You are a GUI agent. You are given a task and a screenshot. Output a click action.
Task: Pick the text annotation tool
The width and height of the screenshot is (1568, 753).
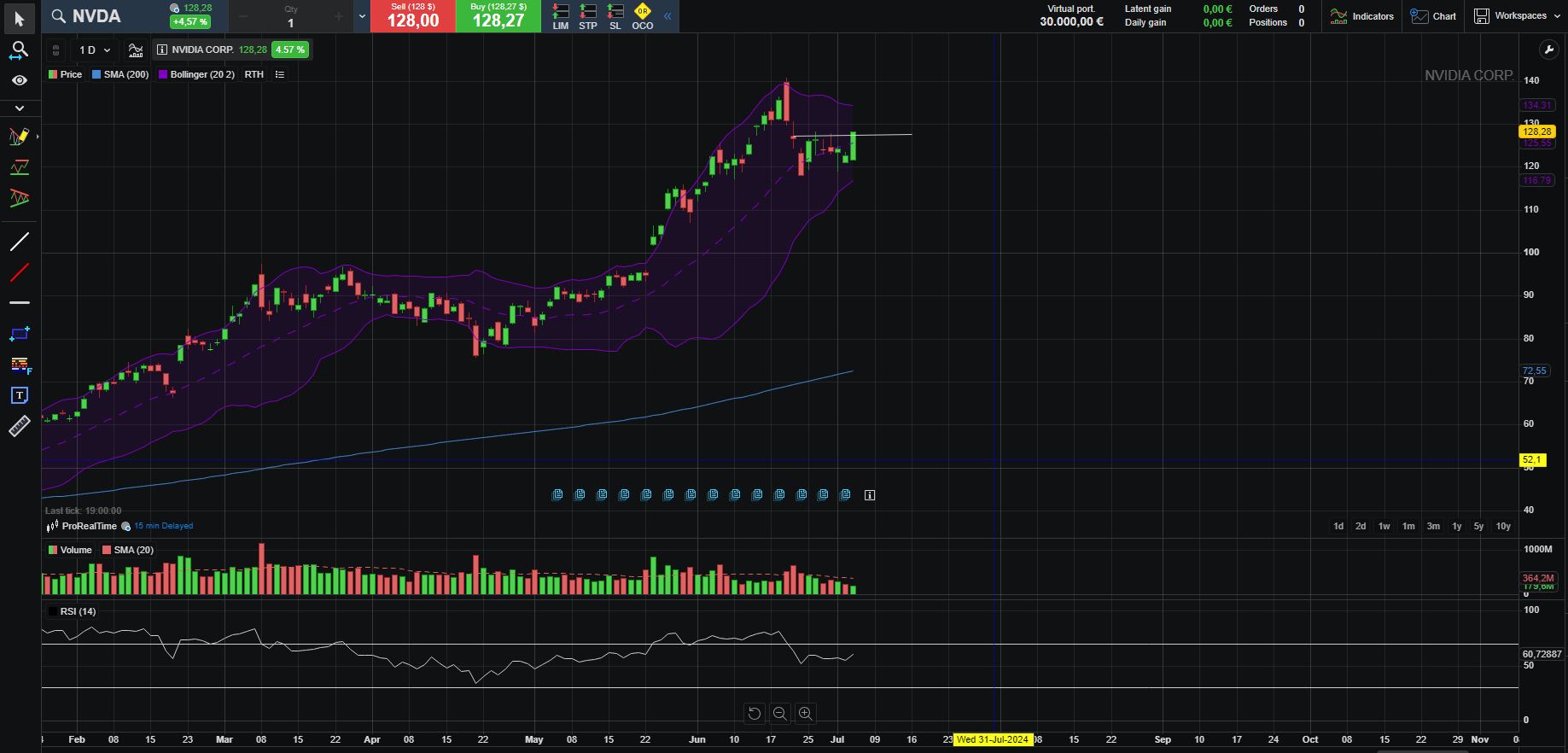point(19,395)
